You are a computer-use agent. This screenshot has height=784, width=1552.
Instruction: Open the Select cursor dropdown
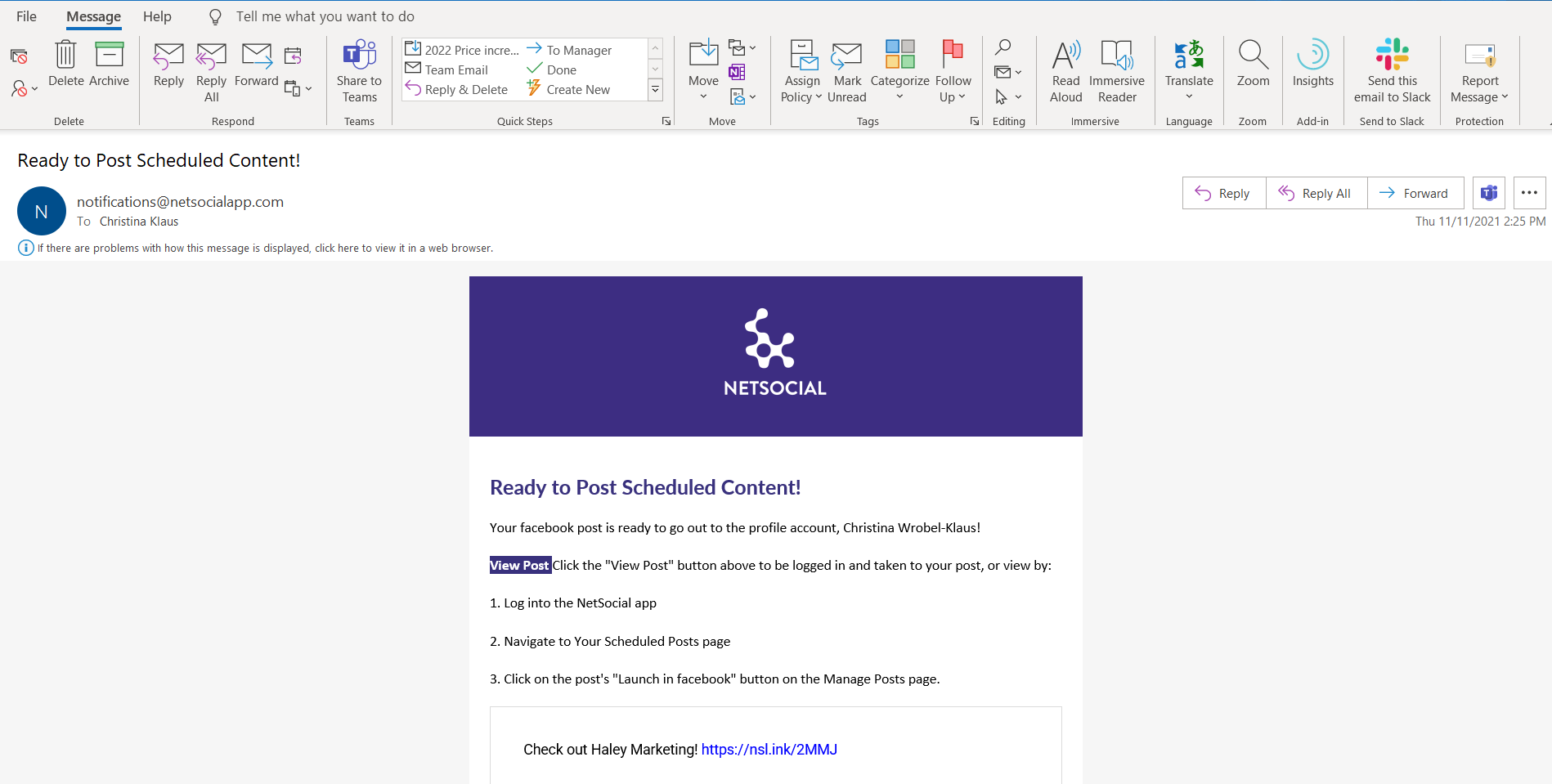tap(1008, 96)
